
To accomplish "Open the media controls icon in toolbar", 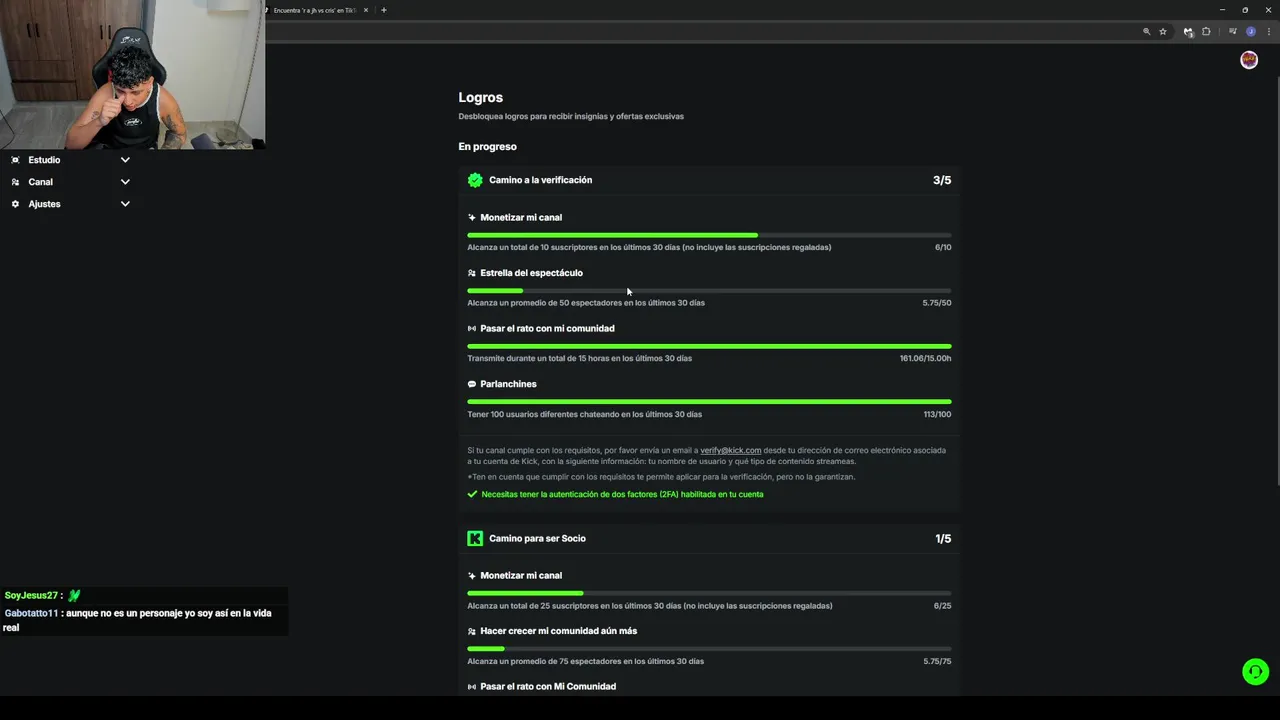I will (x=1233, y=32).
